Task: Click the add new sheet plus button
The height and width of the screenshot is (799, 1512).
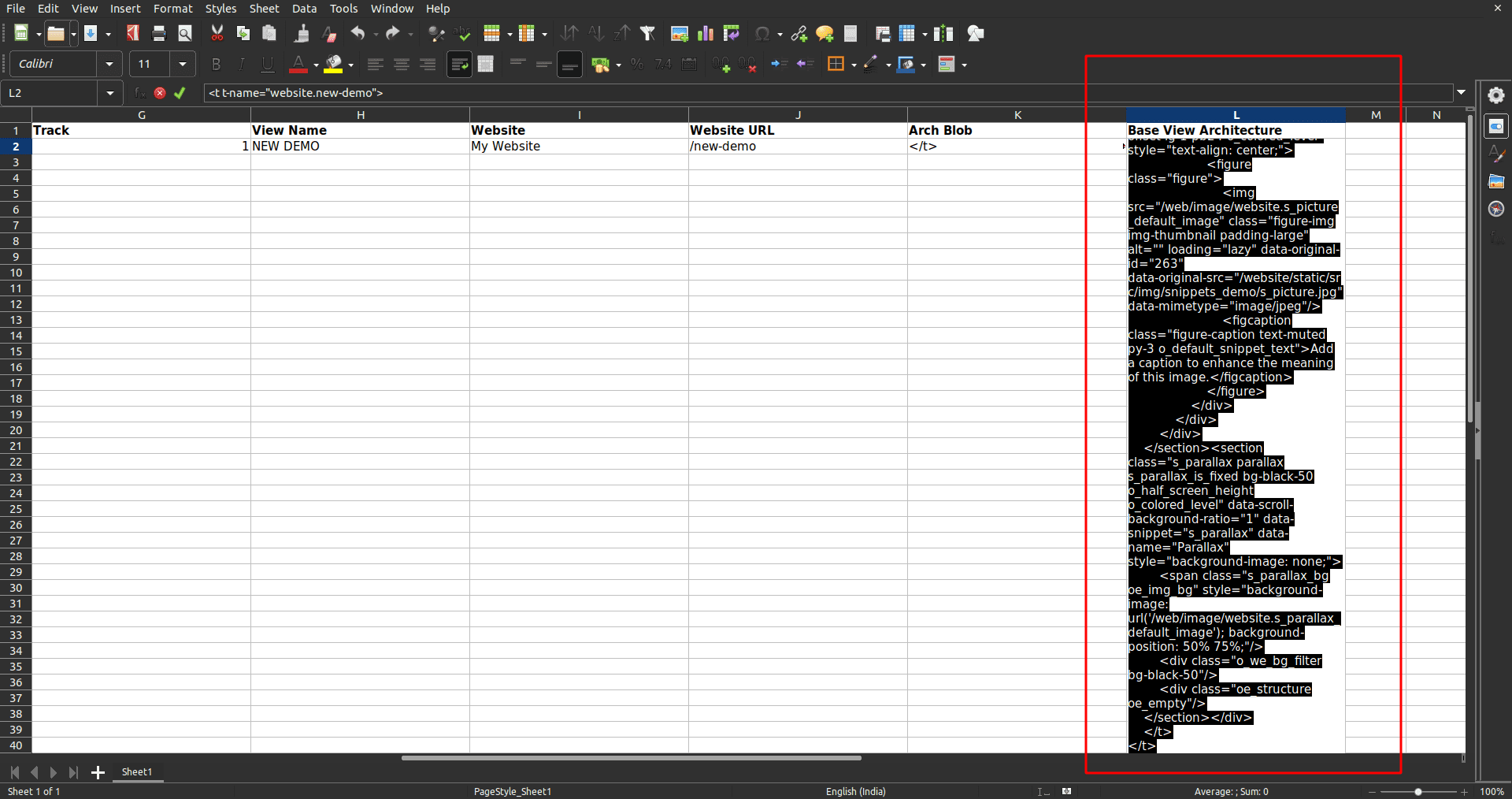Action: [98, 772]
